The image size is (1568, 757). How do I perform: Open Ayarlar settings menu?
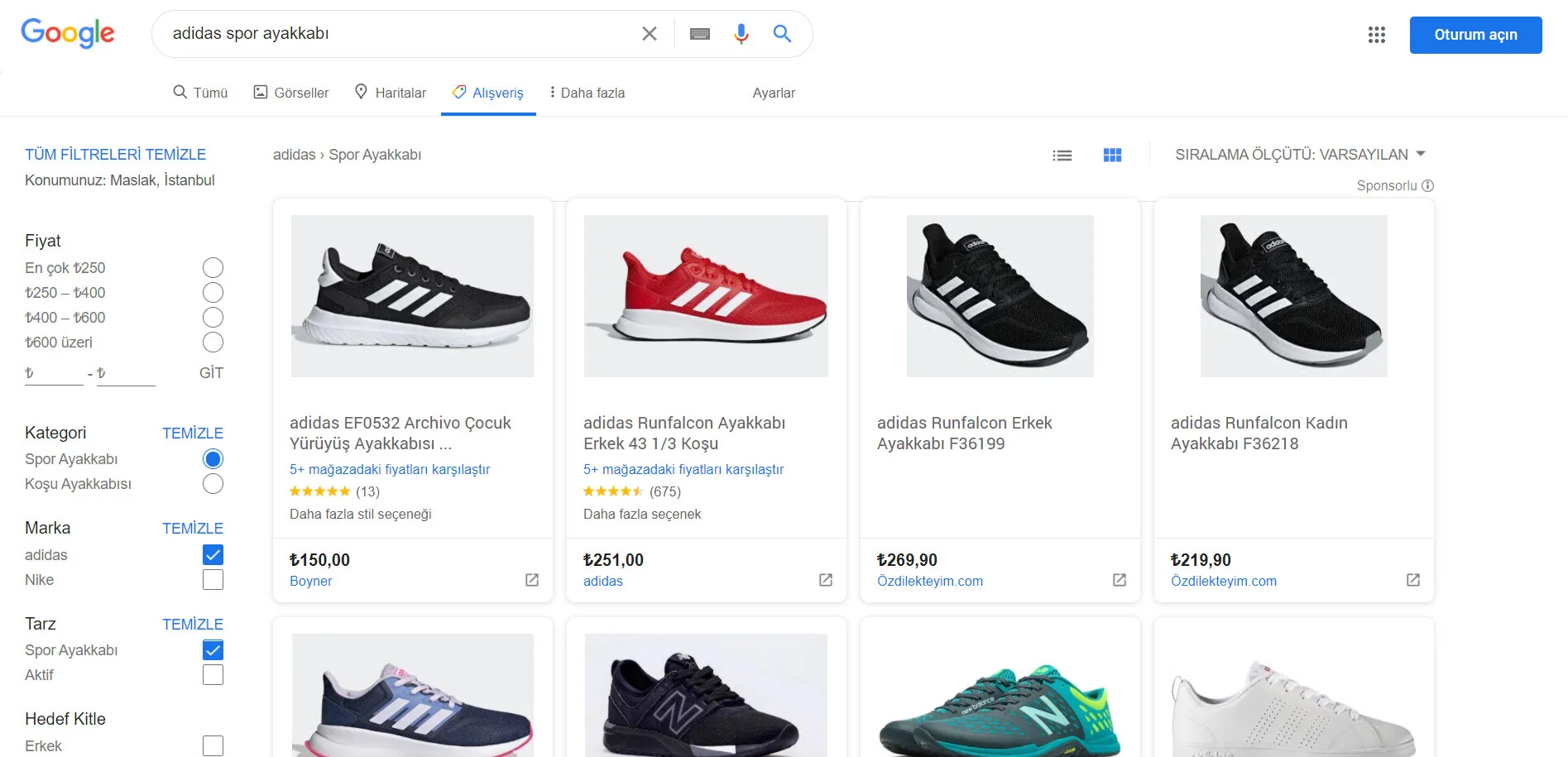(x=774, y=93)
